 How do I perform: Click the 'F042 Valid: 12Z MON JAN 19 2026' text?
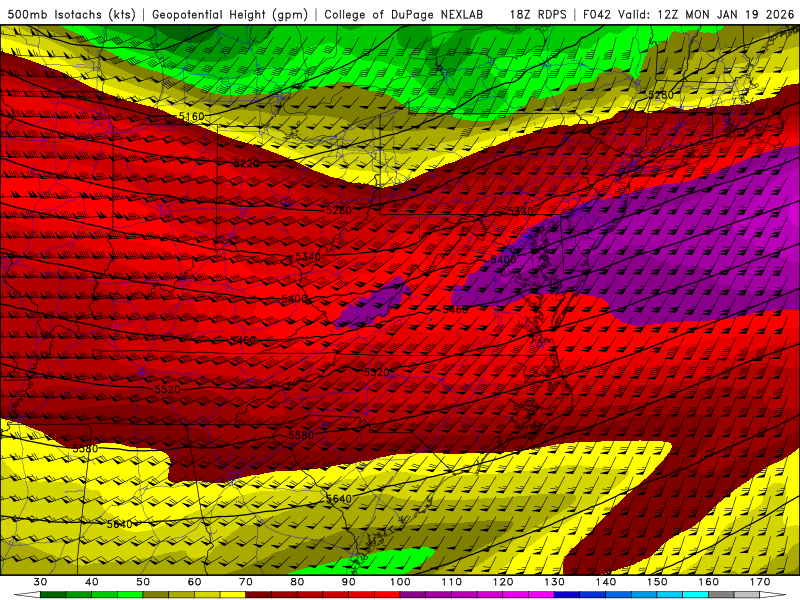[689, 14]
